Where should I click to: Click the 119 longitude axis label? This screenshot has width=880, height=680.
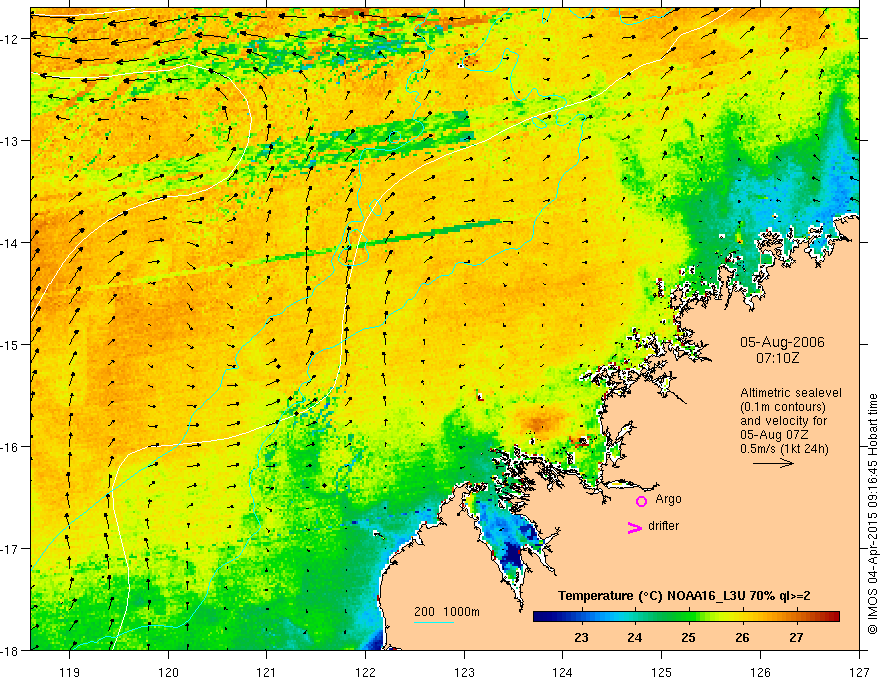coord(70,672)
